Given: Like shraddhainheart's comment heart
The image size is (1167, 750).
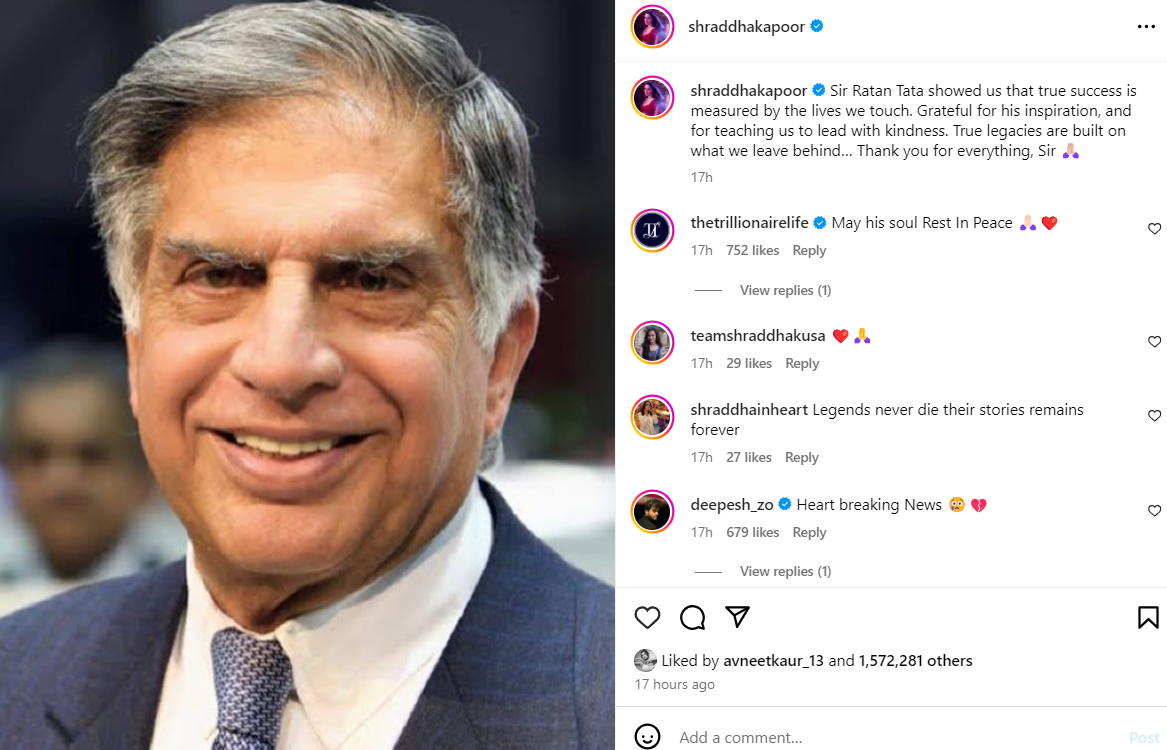Looking at the screenshot, I should [1154, 416].
